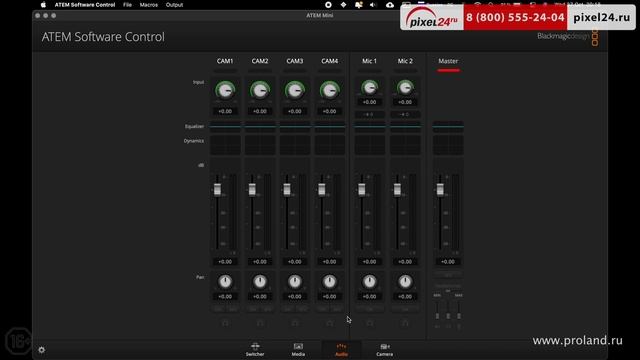Viewport: 640px width, 360px height.
Task: Click the CAM3 input gain knob
Action: pyautogui.click(x=295, y=90)
